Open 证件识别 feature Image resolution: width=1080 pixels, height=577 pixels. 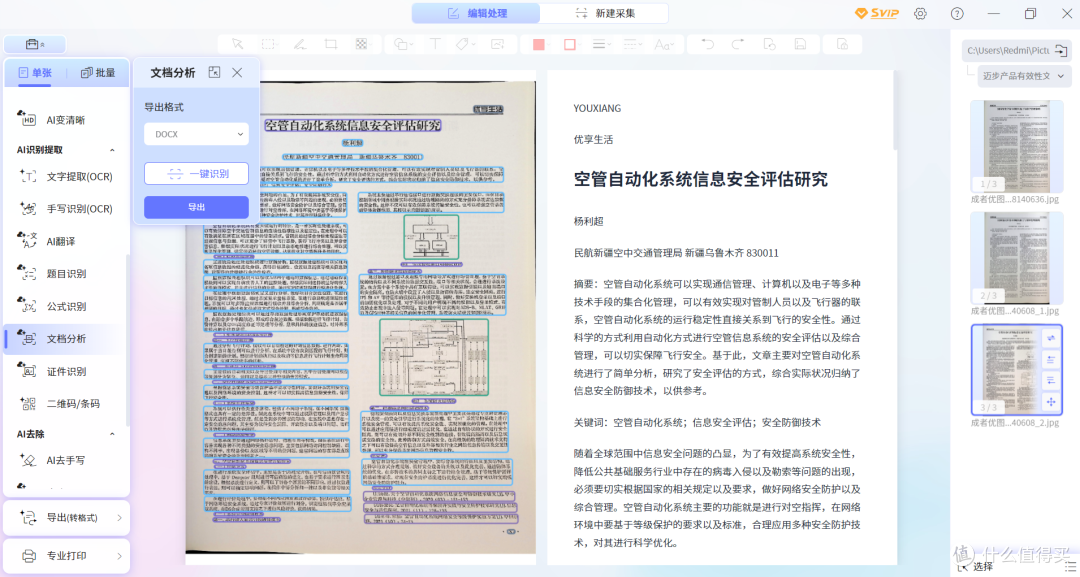(x=65, y=371)
